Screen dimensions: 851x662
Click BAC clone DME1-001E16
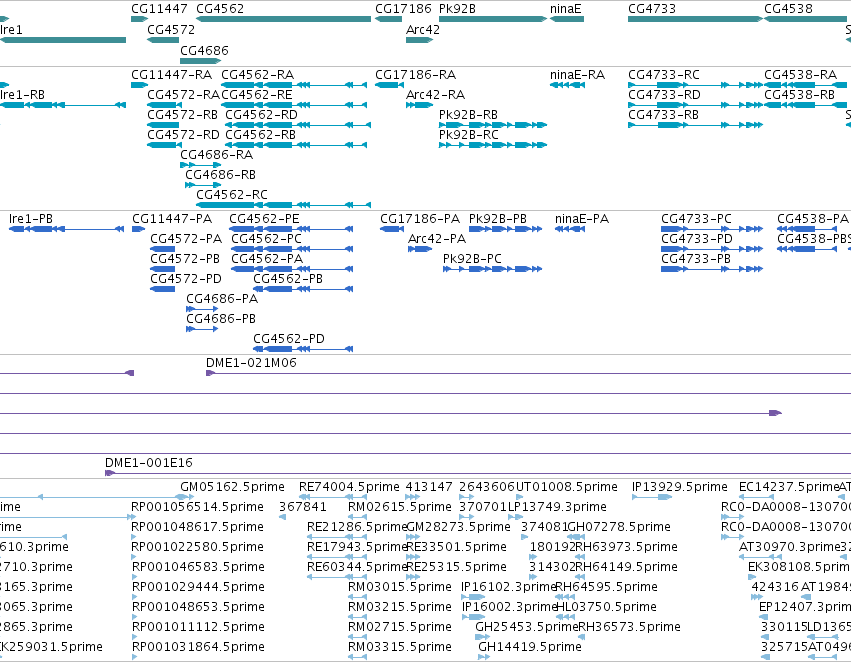(x=149, y=463)
